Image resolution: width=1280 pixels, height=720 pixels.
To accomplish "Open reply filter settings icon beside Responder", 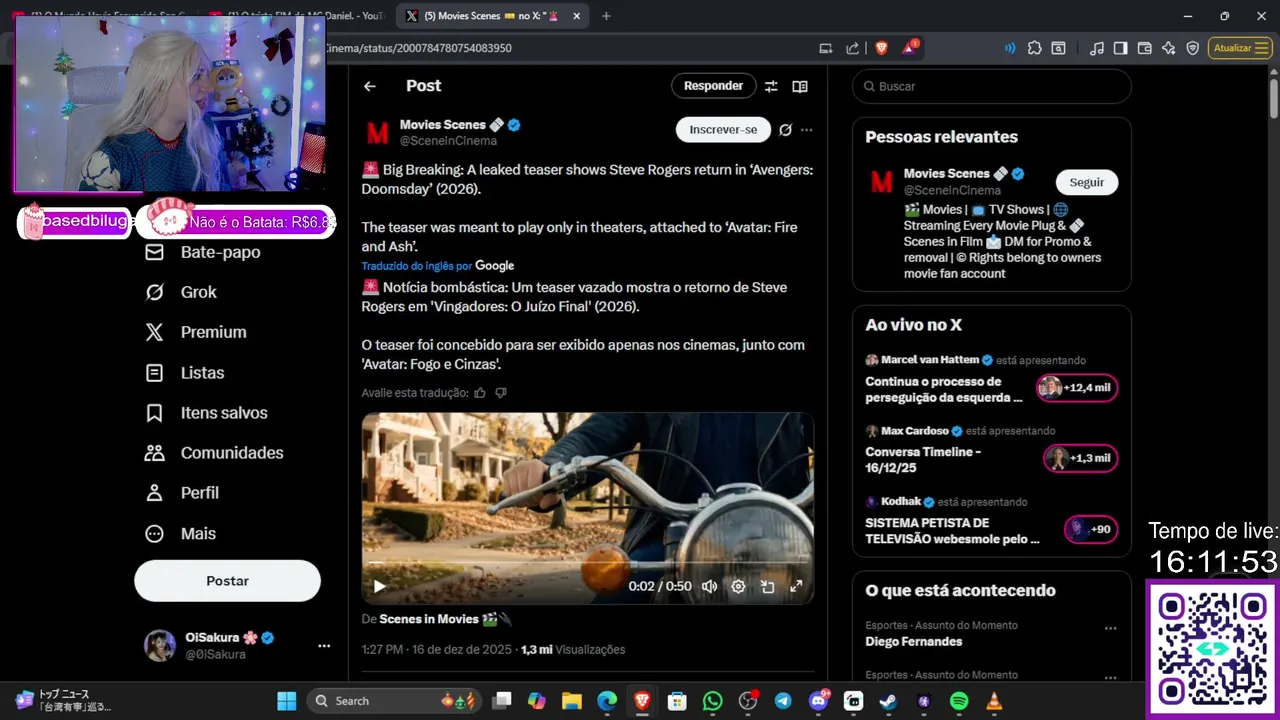I will 771,86.
